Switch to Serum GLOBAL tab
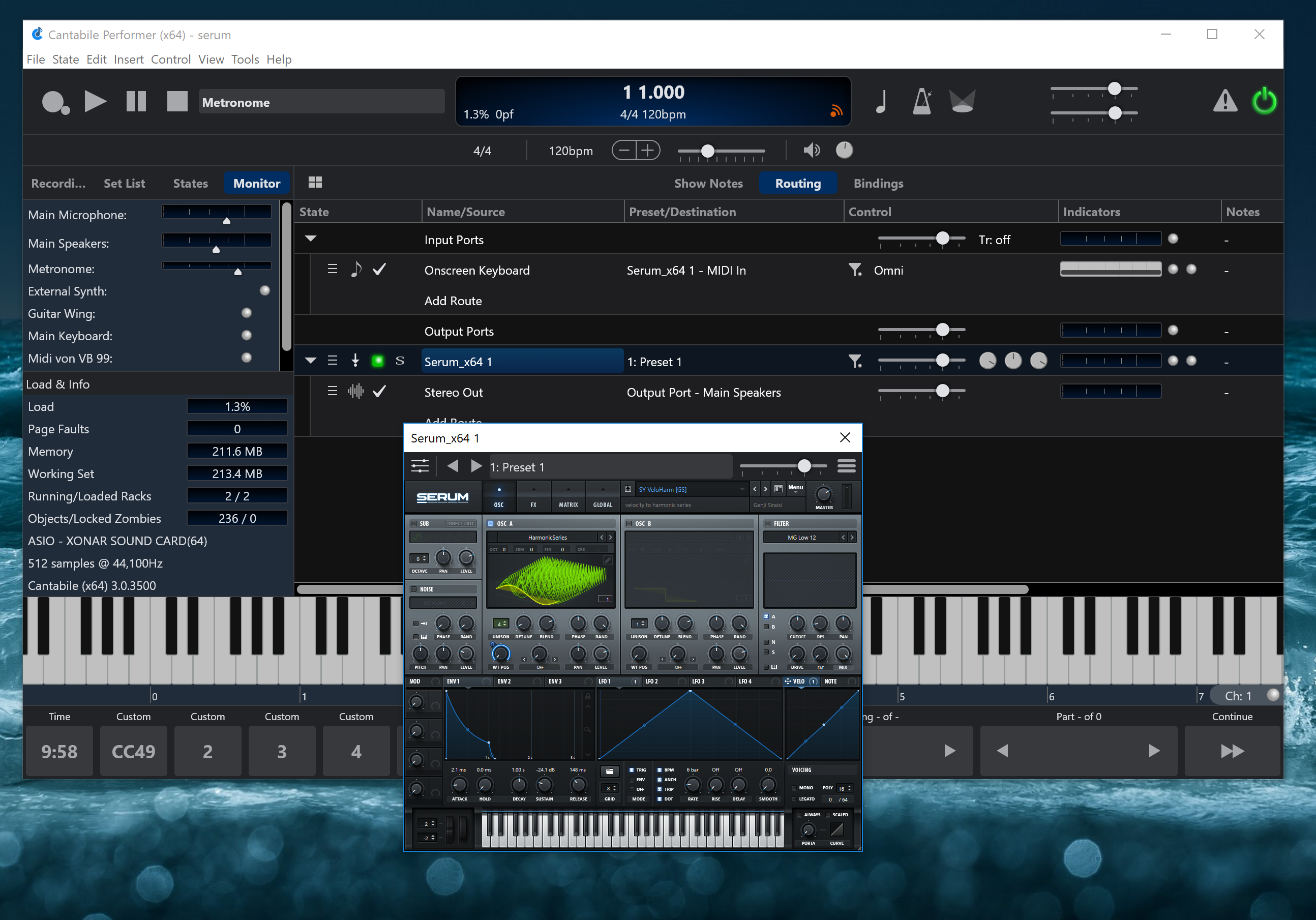The height and width of the screenshot is (920, 1316). pos(603,497)
